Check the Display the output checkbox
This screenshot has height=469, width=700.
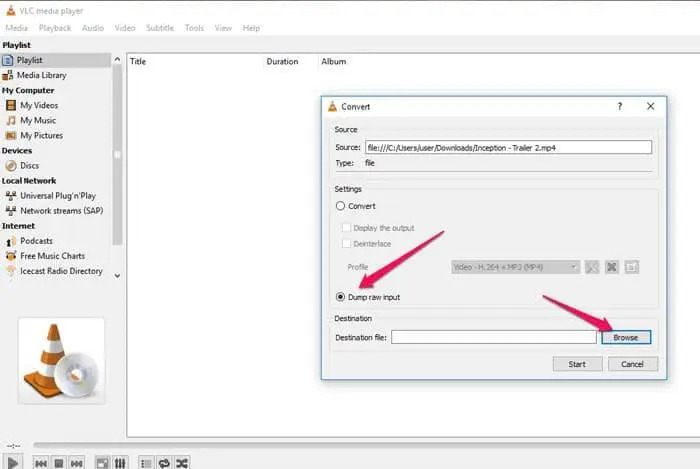click(346, 228)
